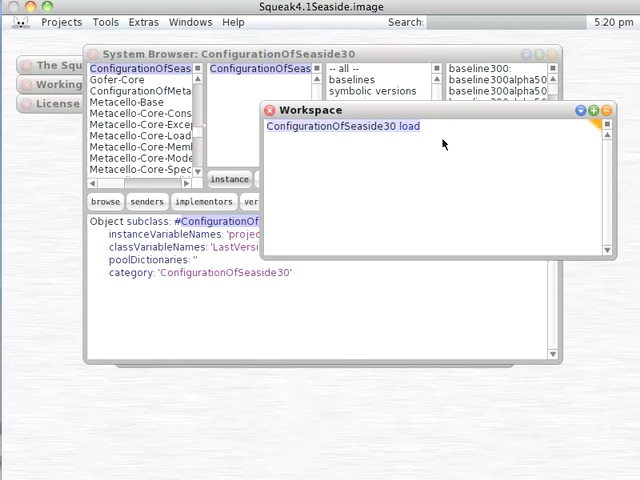This screenshot has height=480, width=640.
Task: Click the partially hidden 'ver' button
Action: point(250,202)
